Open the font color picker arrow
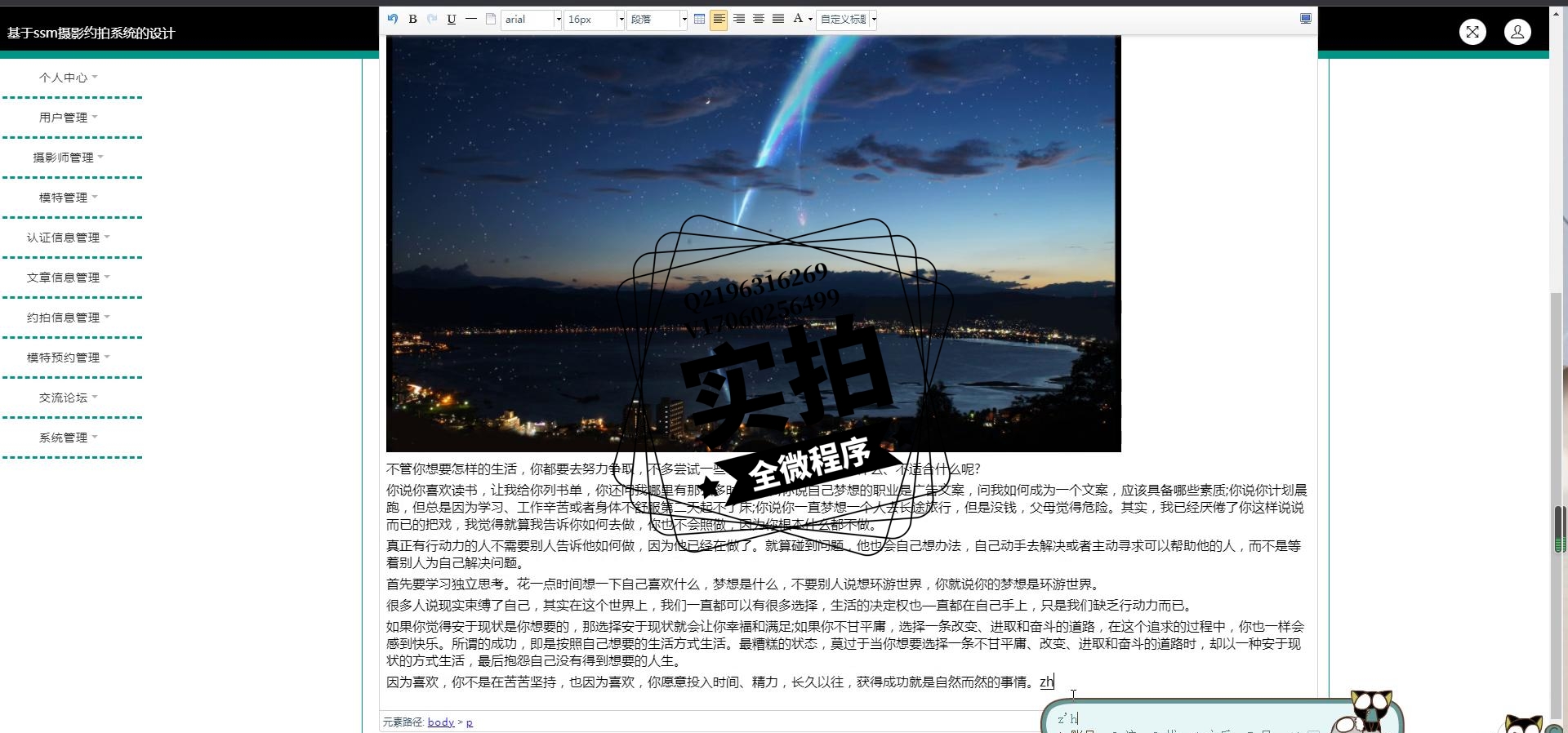 [810, 19]
